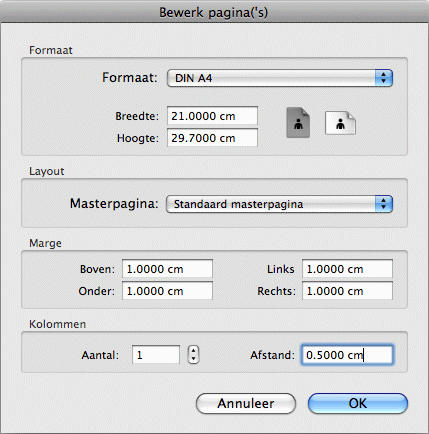Click blue arrows on the Formaat popup
Viewport: 429px width, 434px height.
[x=384, y=78]
